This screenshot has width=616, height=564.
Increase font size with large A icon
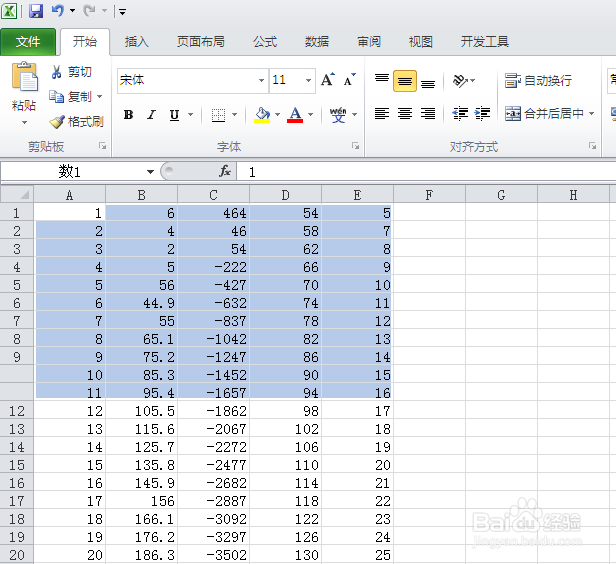point(328,80)
